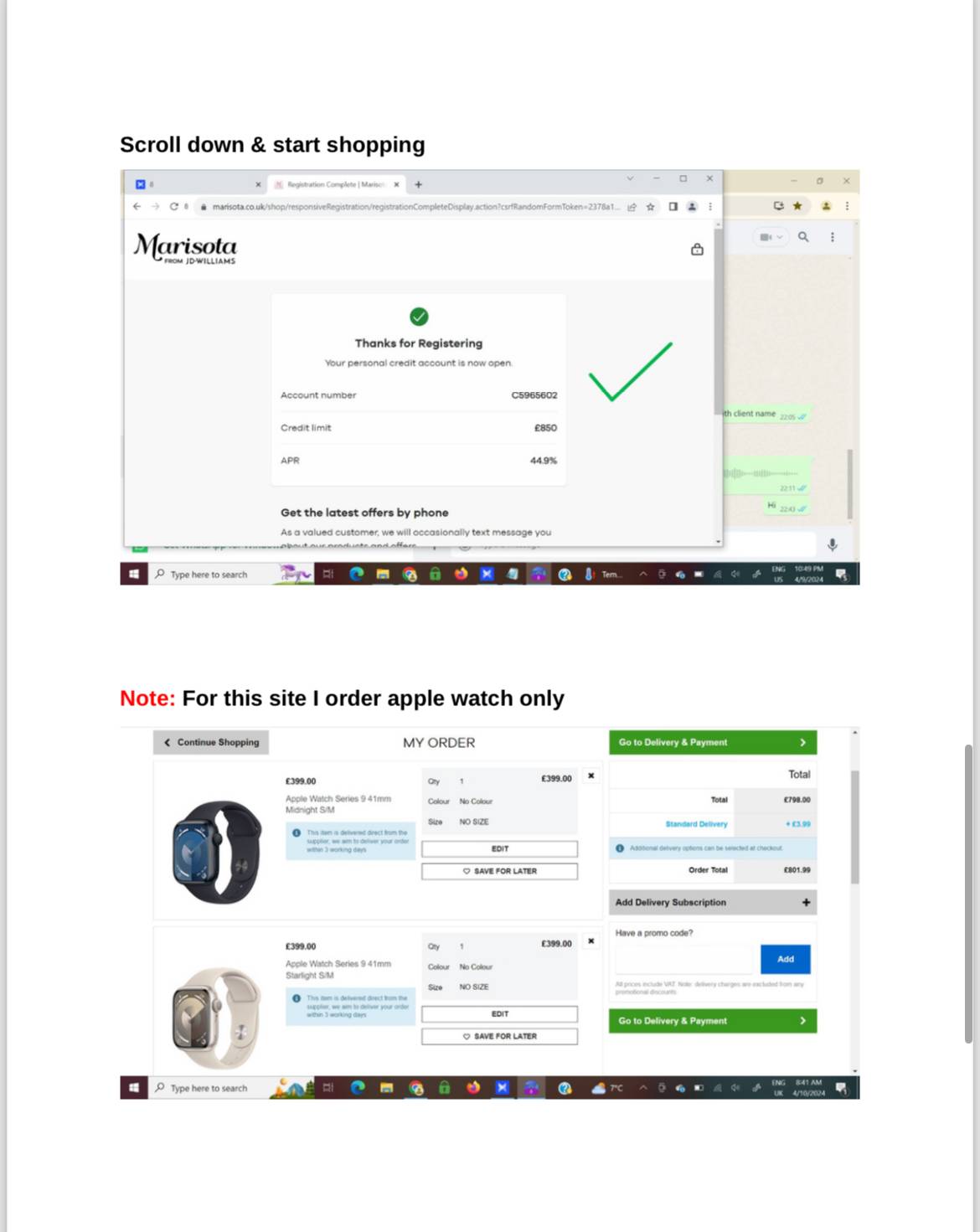Save Midnight watch for later
This screenshot has width=980, height=1232.
point(499,871)
